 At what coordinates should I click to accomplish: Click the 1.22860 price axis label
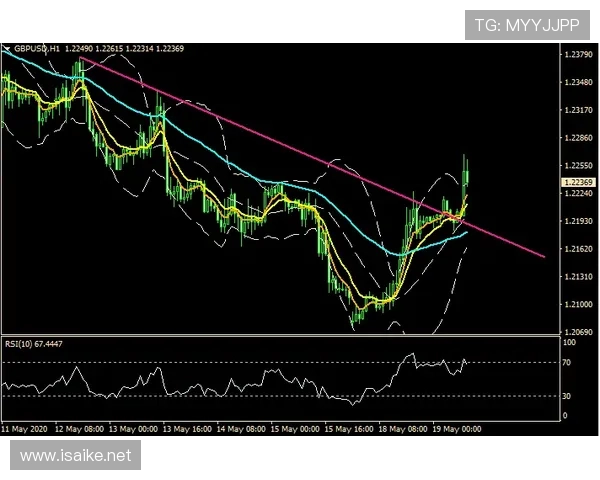pos(574,137)
